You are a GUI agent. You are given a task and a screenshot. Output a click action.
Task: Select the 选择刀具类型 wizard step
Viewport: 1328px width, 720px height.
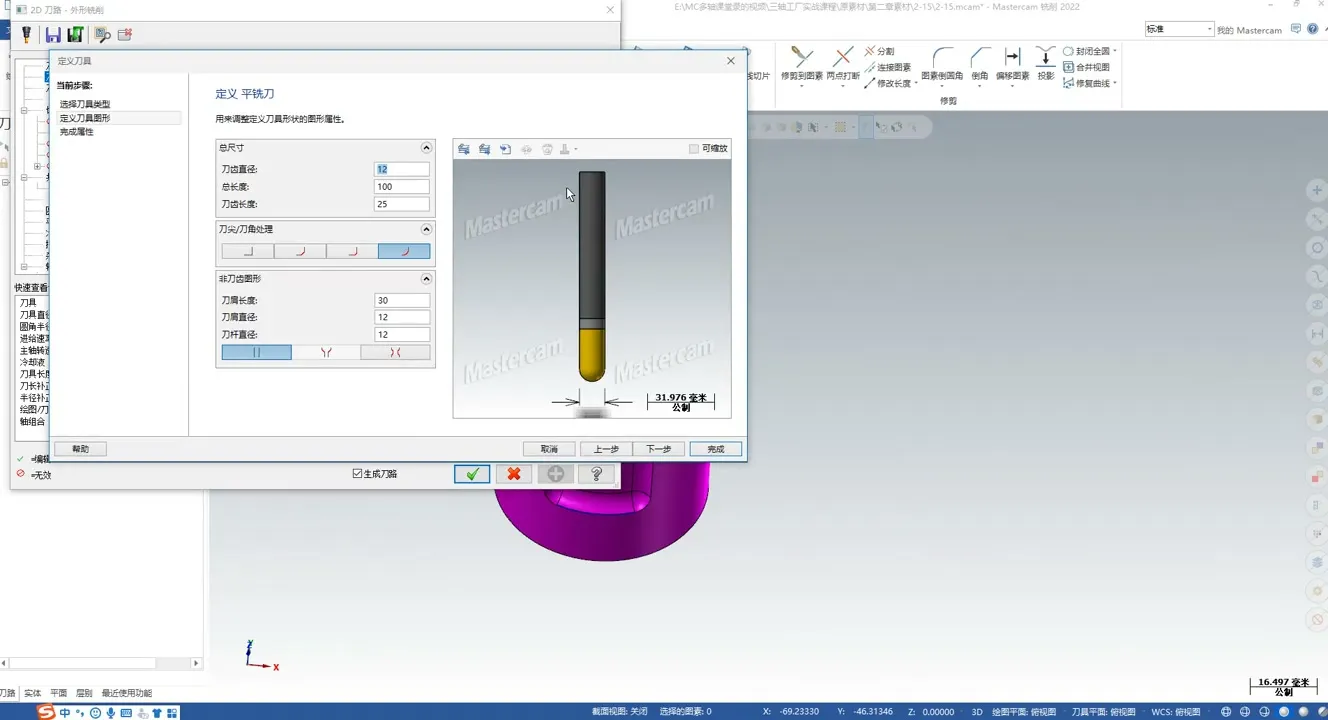(x=85, y=104)
